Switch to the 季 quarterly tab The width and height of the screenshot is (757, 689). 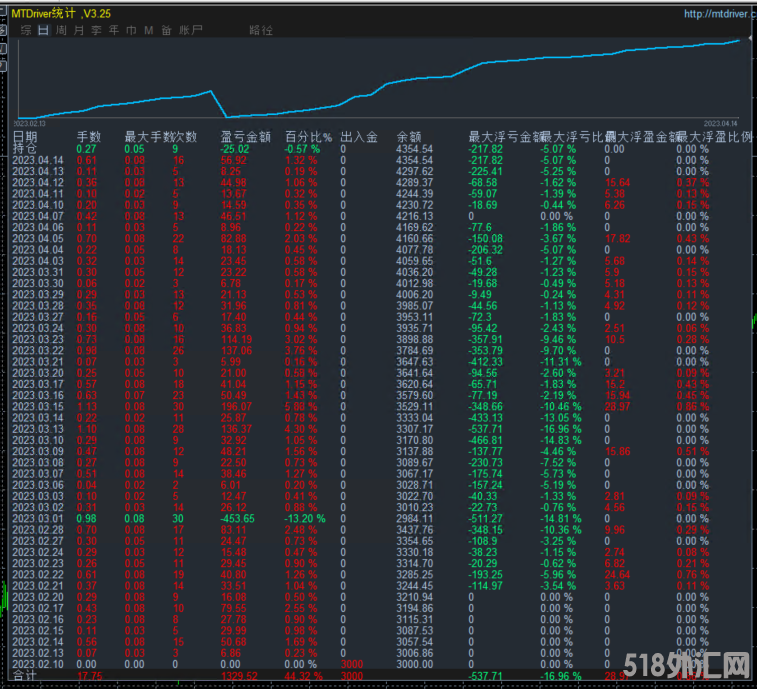coord(96,30)
